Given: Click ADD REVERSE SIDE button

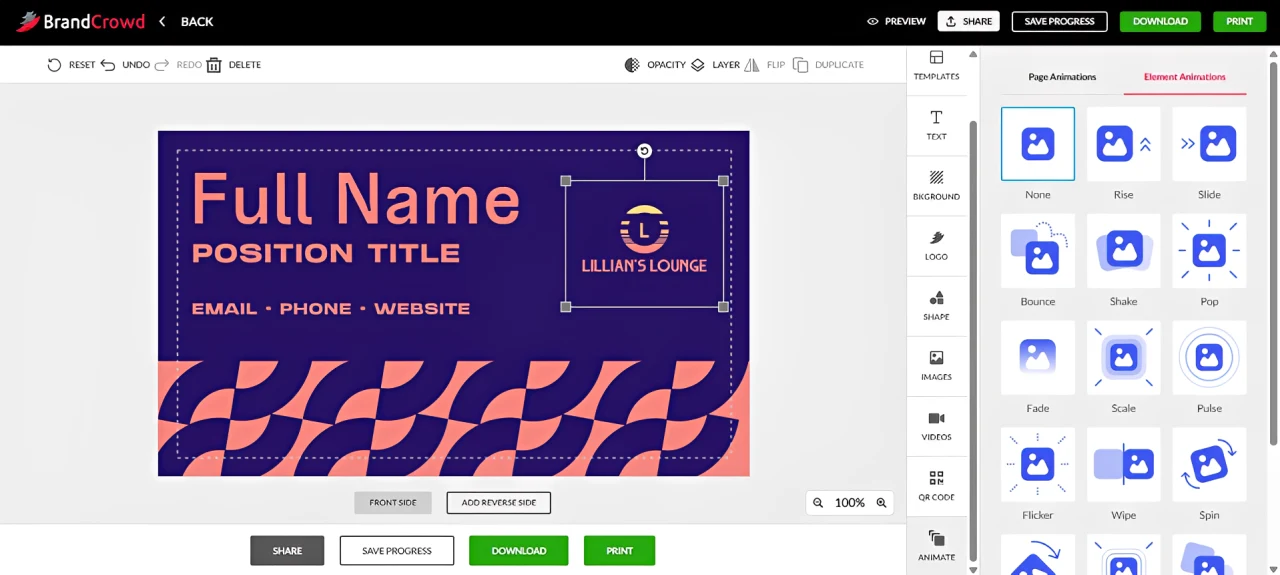Looking at the screenshot, I should pyautogui.click(x=499, y=503).
